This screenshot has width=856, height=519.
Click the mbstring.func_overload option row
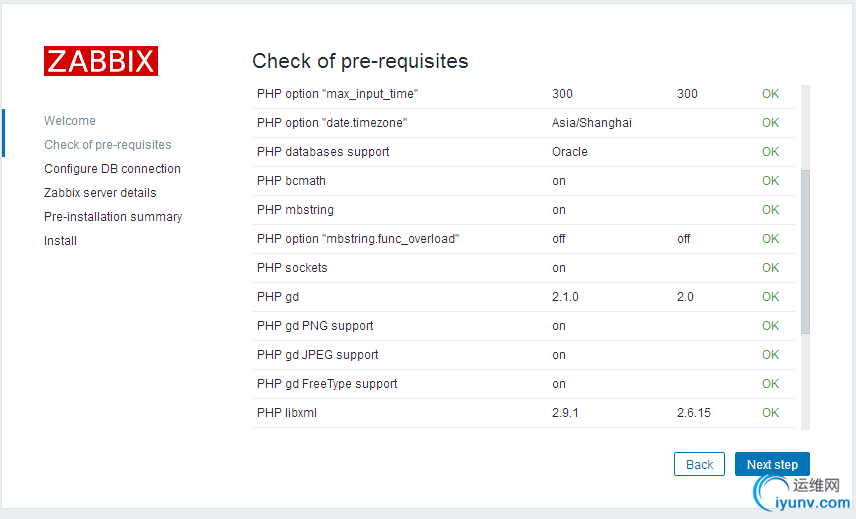tap(524, 239)
